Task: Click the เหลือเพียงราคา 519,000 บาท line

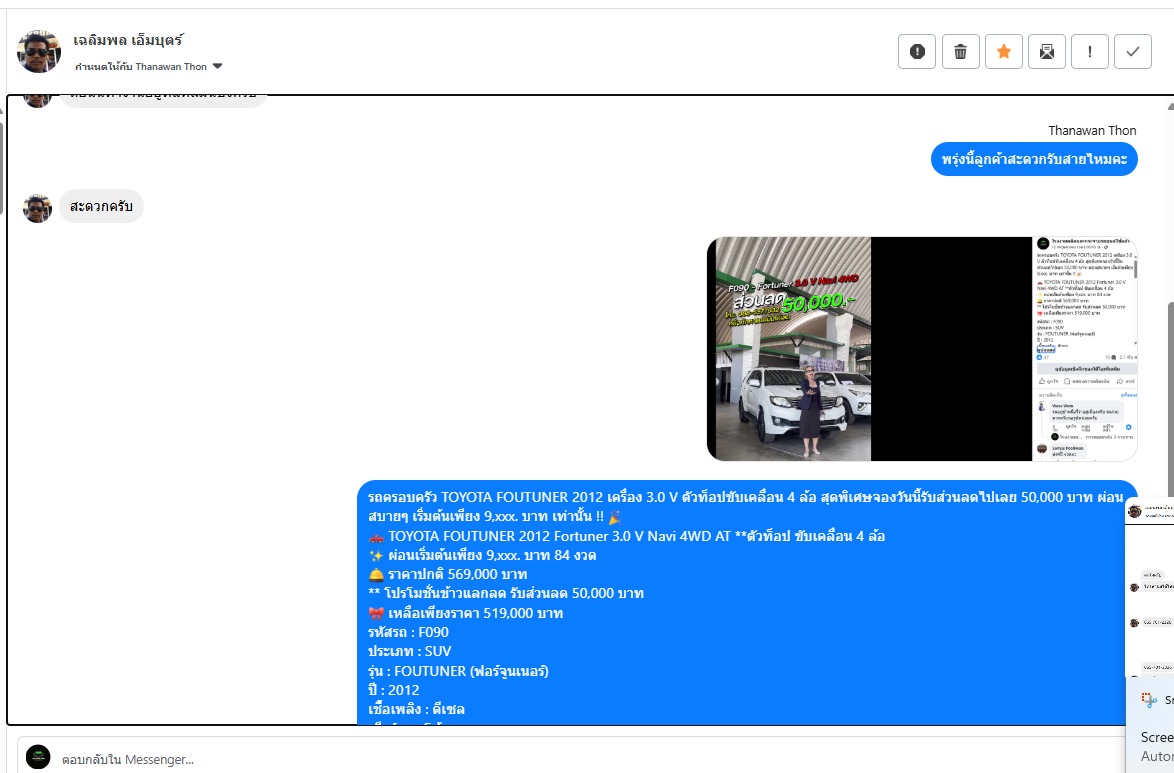Action: point(466,613)
